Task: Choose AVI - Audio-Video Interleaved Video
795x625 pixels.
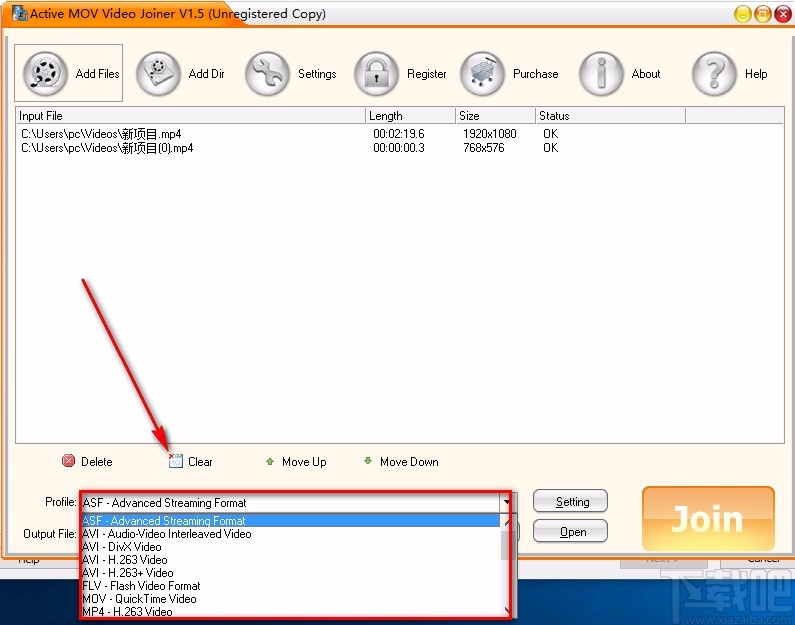Action: coord(291,534)
